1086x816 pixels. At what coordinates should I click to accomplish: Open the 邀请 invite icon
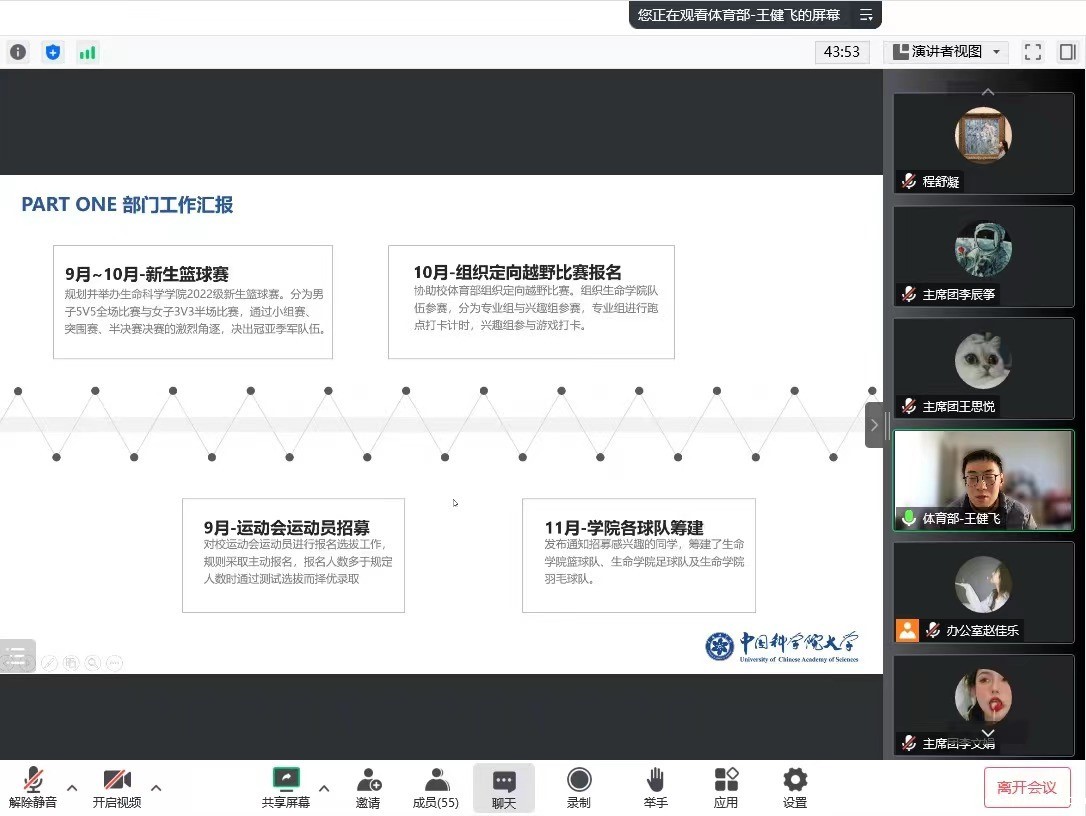[368, 788]
